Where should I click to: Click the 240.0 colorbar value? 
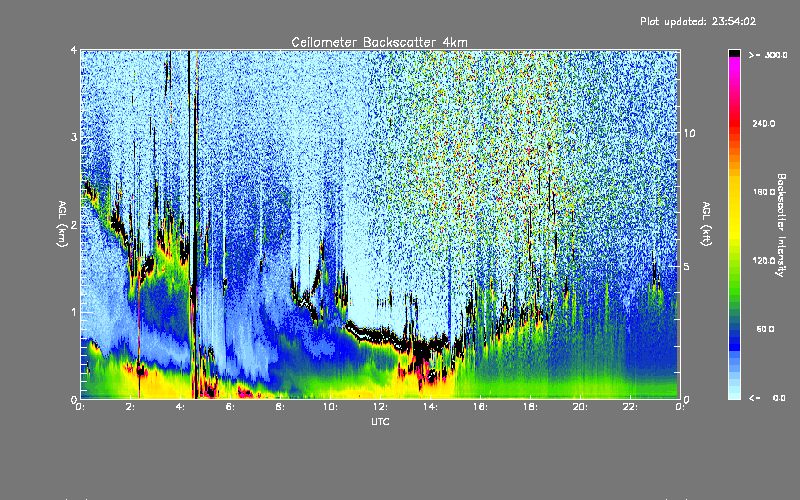point(764,123)
